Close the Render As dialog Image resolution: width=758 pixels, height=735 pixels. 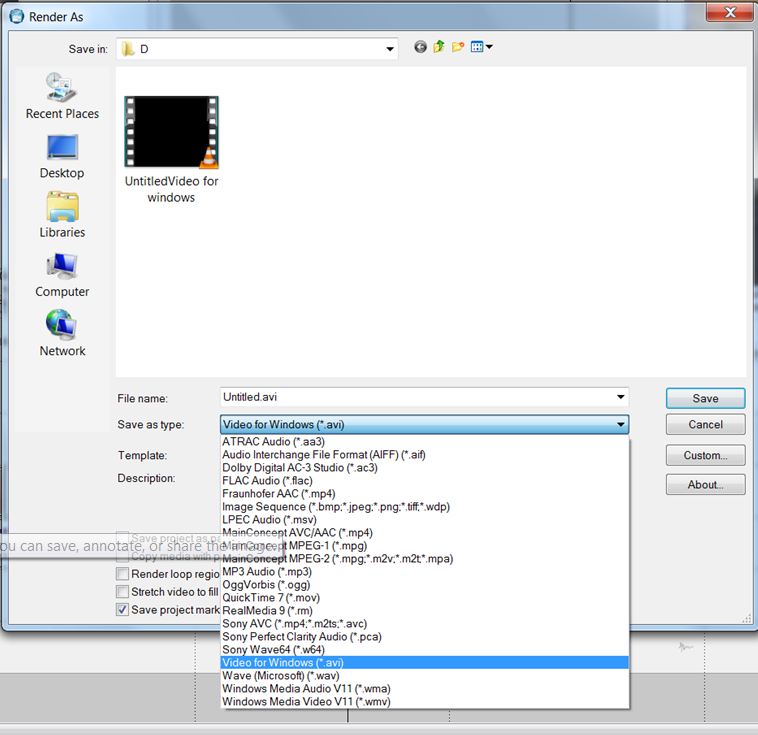pyautogui.click(x=730, y=12)
